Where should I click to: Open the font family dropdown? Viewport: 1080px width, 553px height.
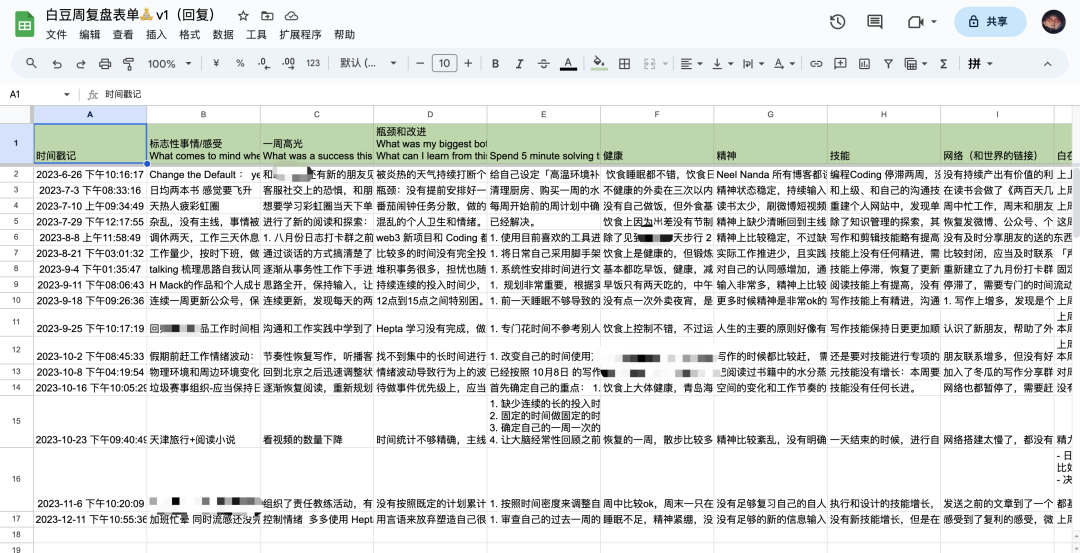coord(368,63)
